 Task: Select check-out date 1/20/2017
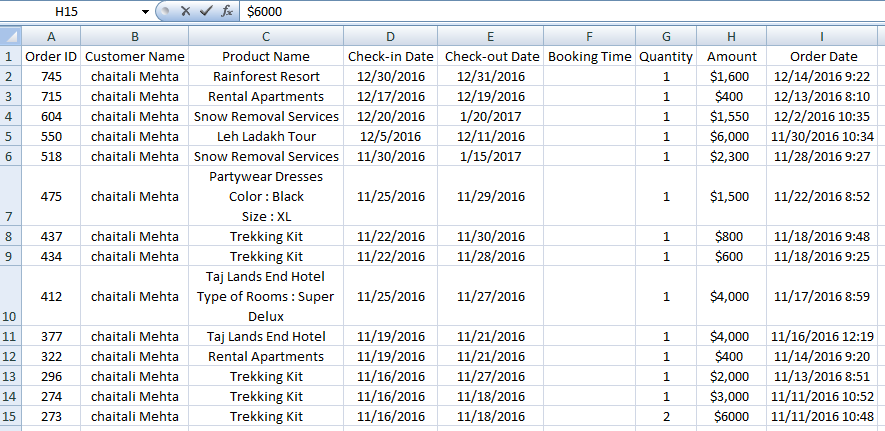tap(490, 116)
